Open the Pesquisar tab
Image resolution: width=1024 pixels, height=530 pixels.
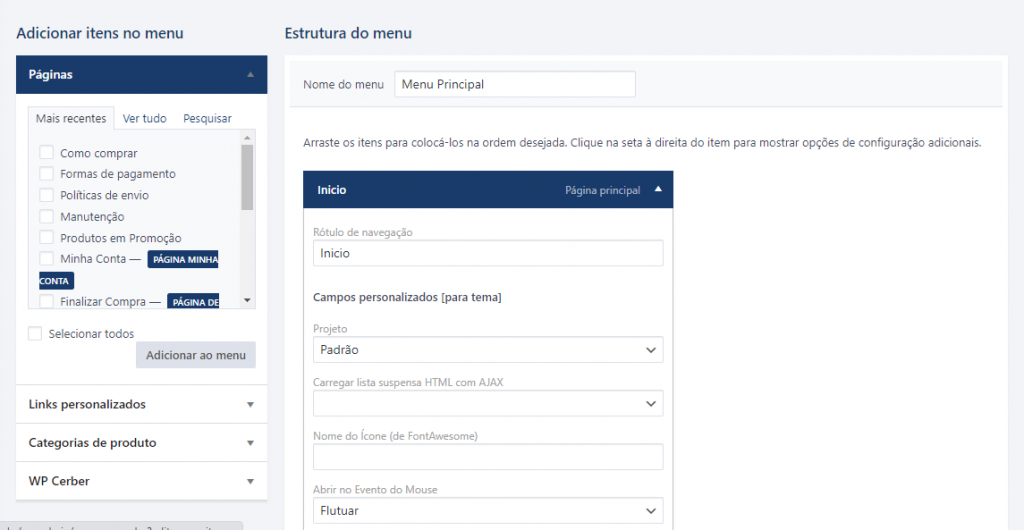pyautogui.click(x=207, y=119)
